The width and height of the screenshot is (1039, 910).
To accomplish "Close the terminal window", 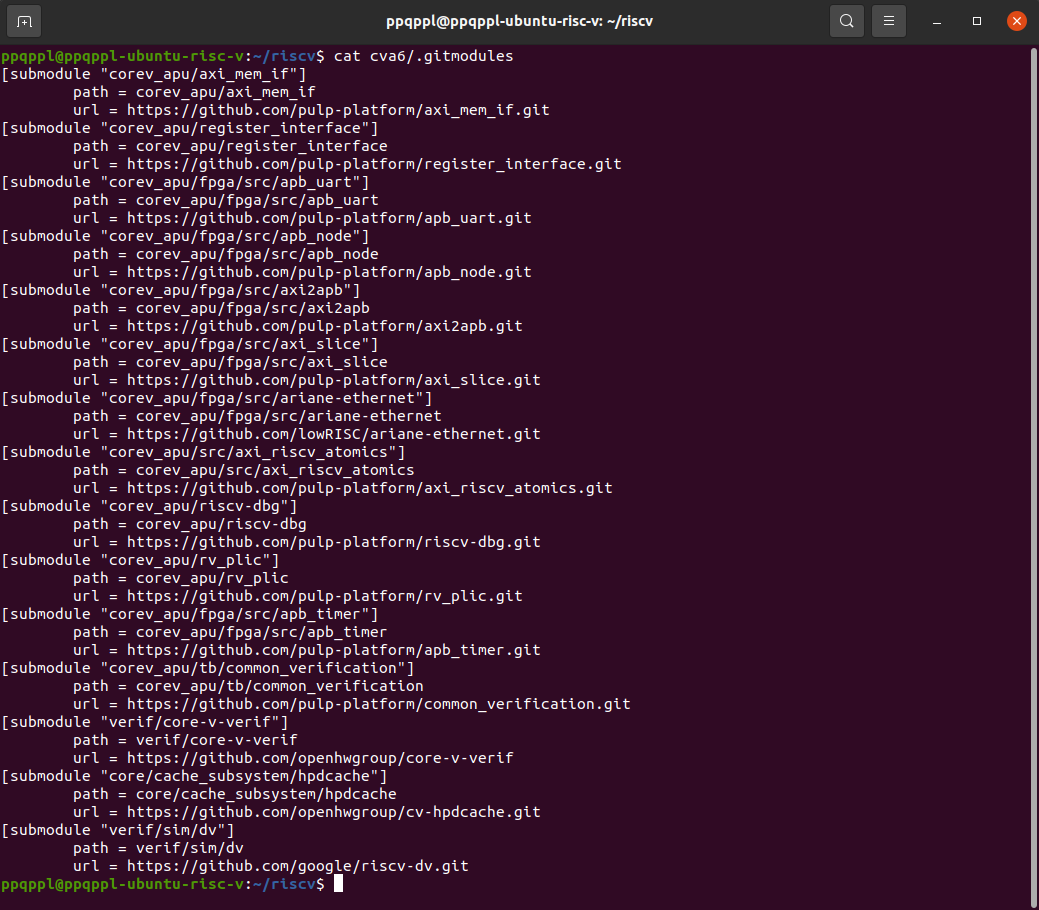I will [x=1016, y=20].
